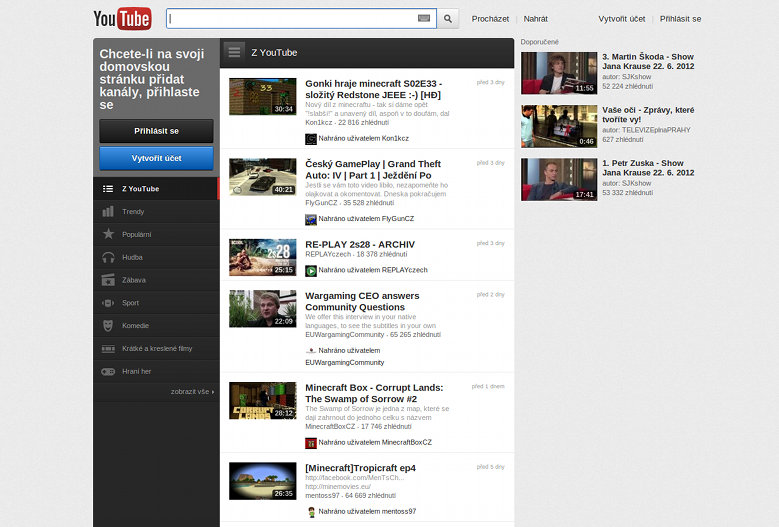The height and width of the screenshot is (527, 779).
Task: Open the guide menu icon beside Z YouTube
Action: point(234,52)
